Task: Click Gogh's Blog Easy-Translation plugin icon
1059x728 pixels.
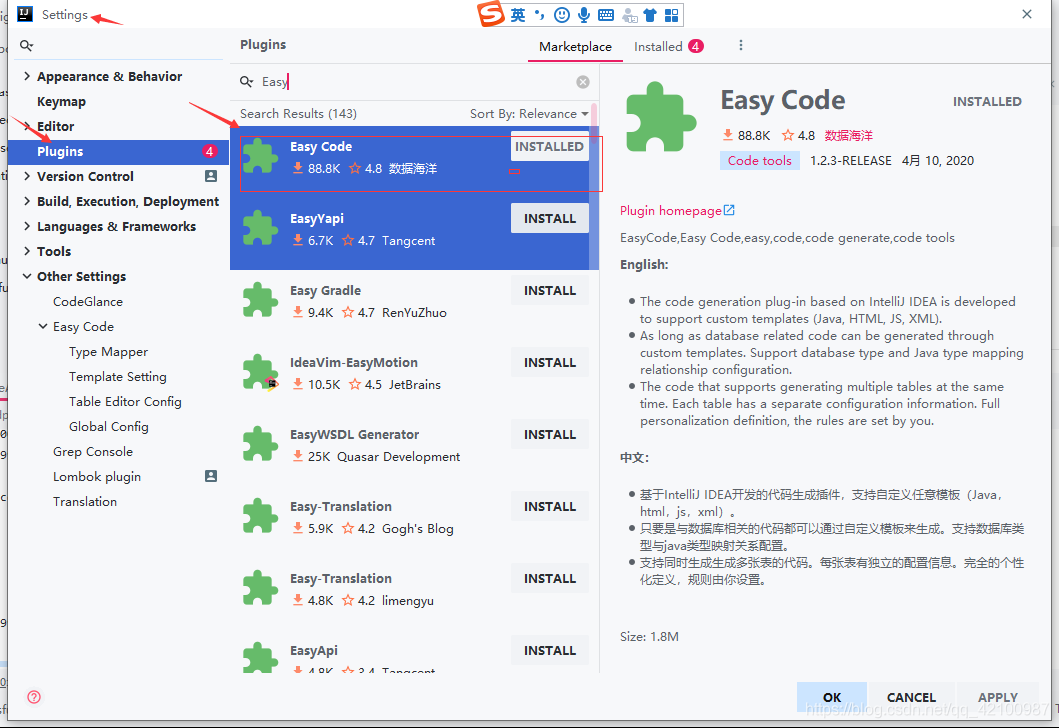Action: pos(260,516)
